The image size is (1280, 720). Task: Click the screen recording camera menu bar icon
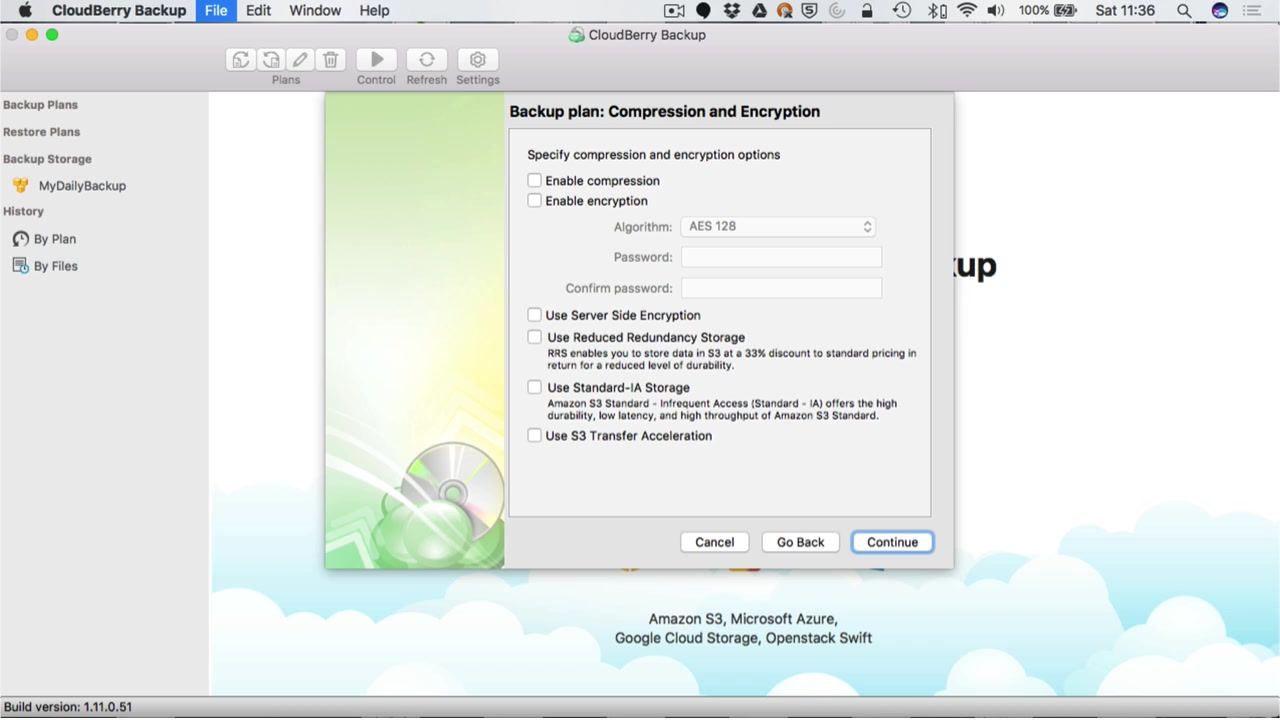(x=674, y=11)
